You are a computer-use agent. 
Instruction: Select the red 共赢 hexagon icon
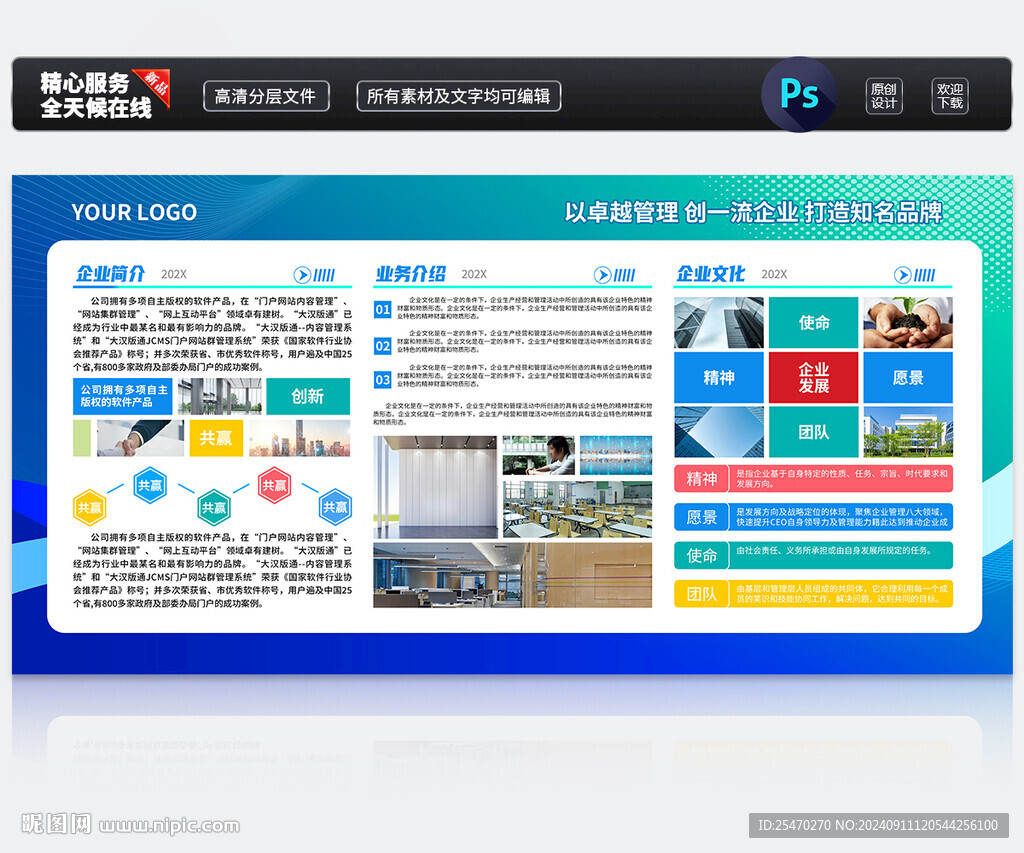tap(274, 486)
